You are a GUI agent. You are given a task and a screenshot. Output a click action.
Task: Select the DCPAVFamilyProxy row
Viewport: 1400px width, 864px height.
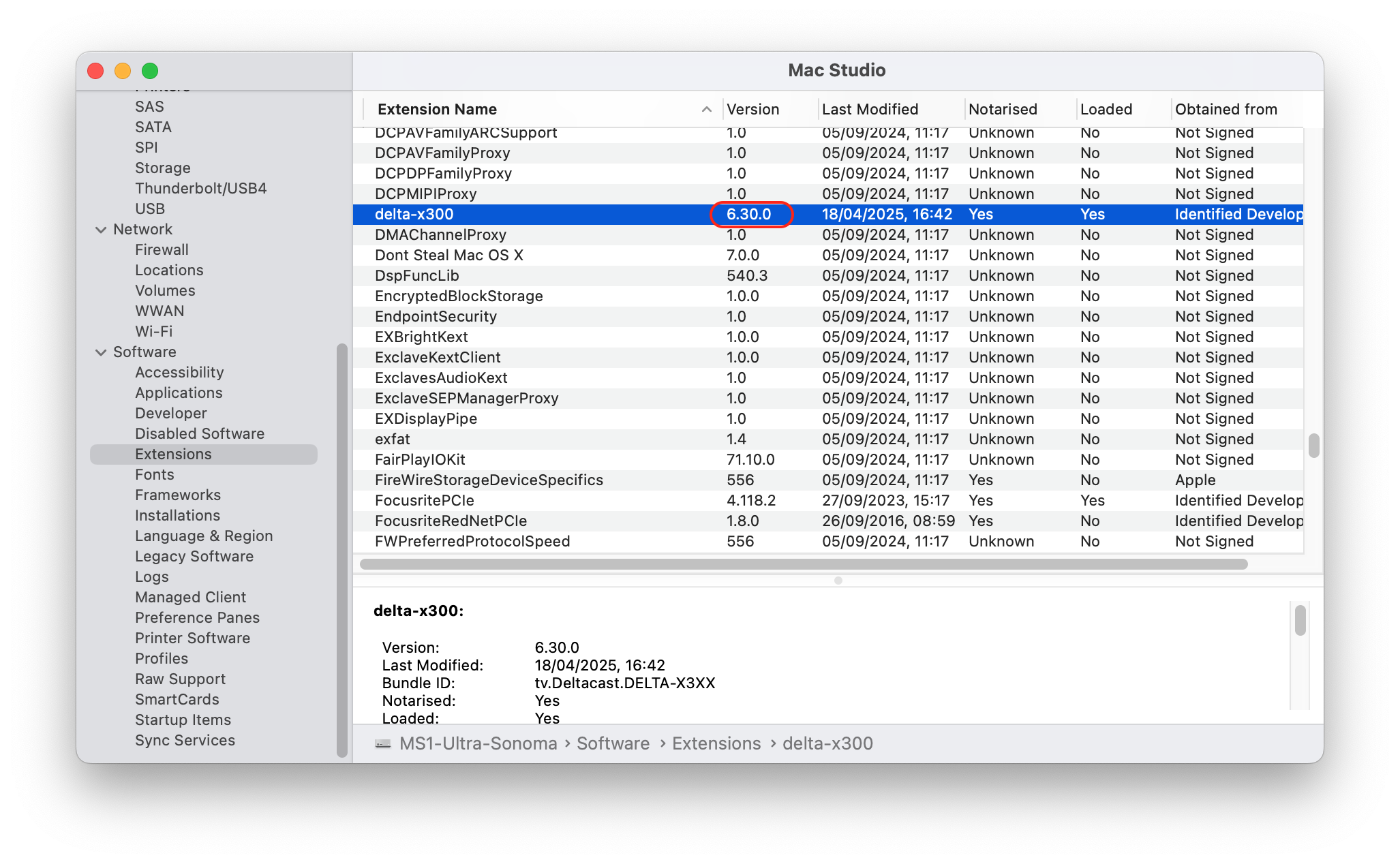pyautogui.click(x=828, y=153)
